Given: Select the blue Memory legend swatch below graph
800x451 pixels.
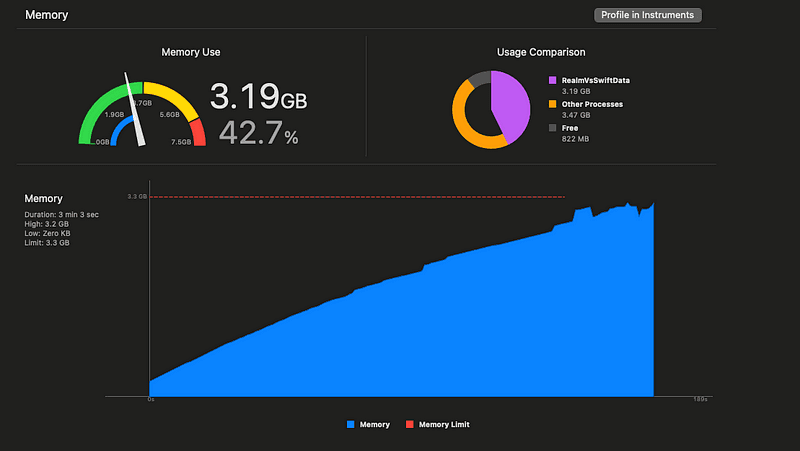Looking at the screenshot, I should point(349,424).
